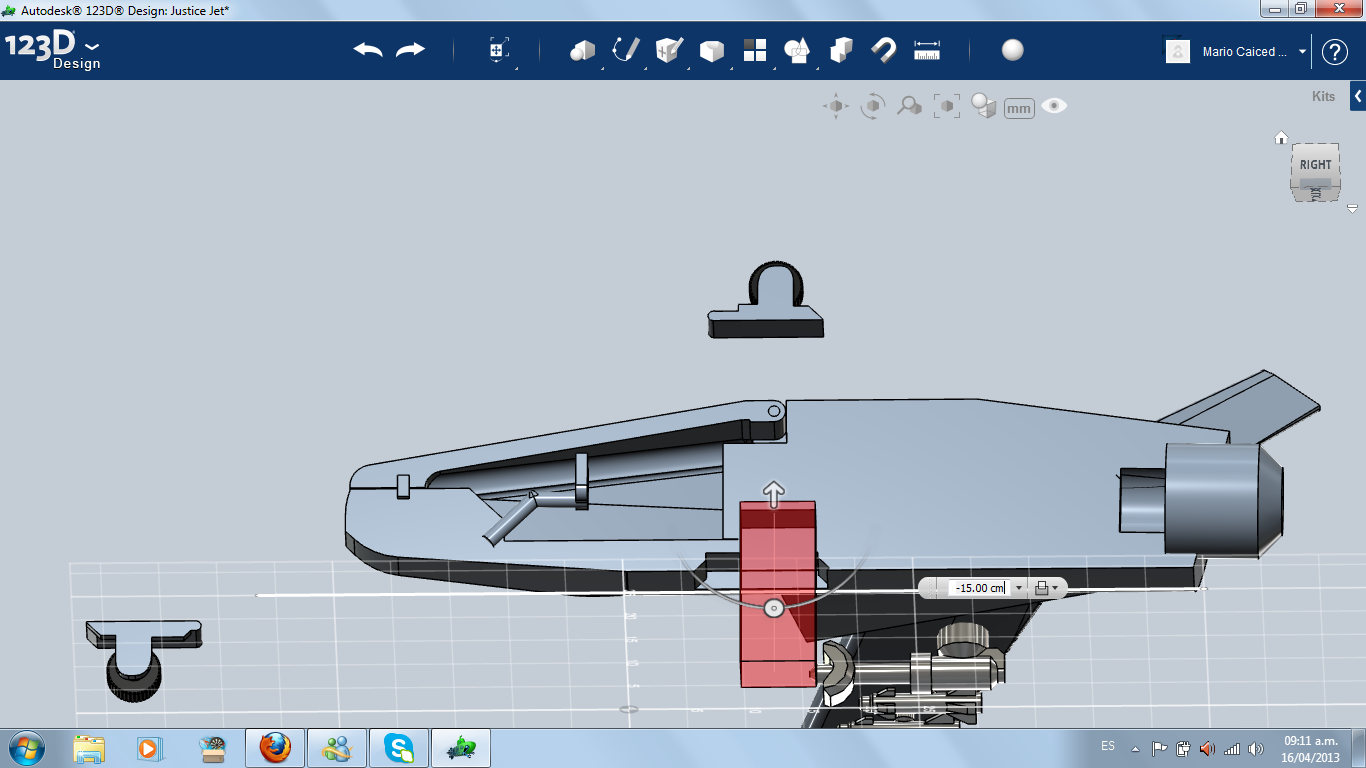Screen dimensions: 1366x768
Task: Open the mm units setting
Action: coord(1019,108)
